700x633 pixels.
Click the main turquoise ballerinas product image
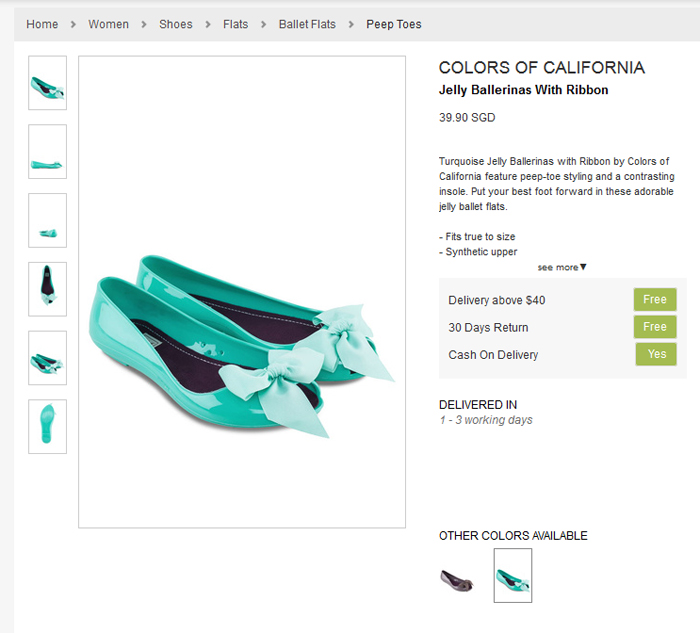pos(242,292)
